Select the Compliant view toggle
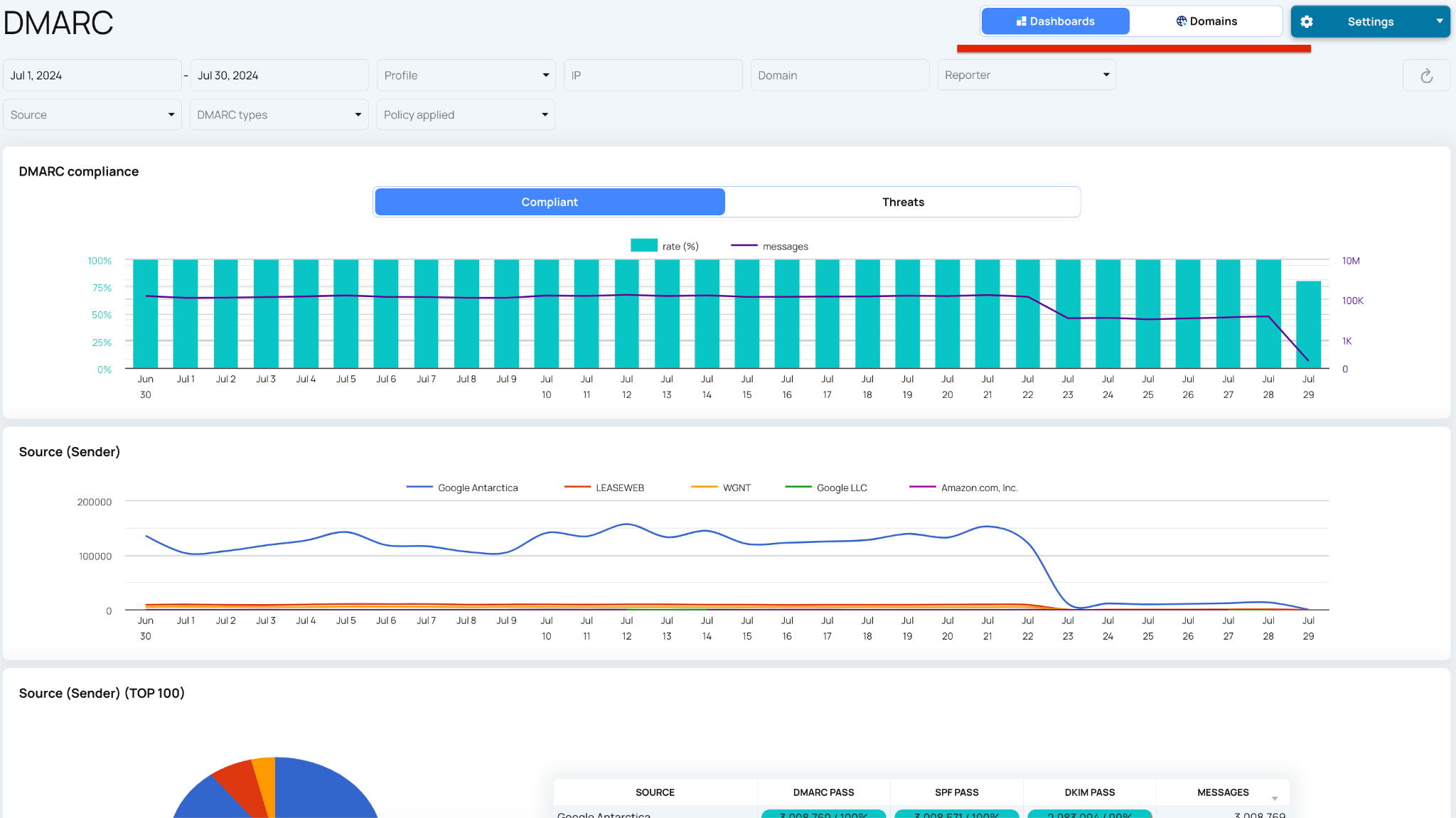Screen dimensions: 1456x818 pos(550,202)
